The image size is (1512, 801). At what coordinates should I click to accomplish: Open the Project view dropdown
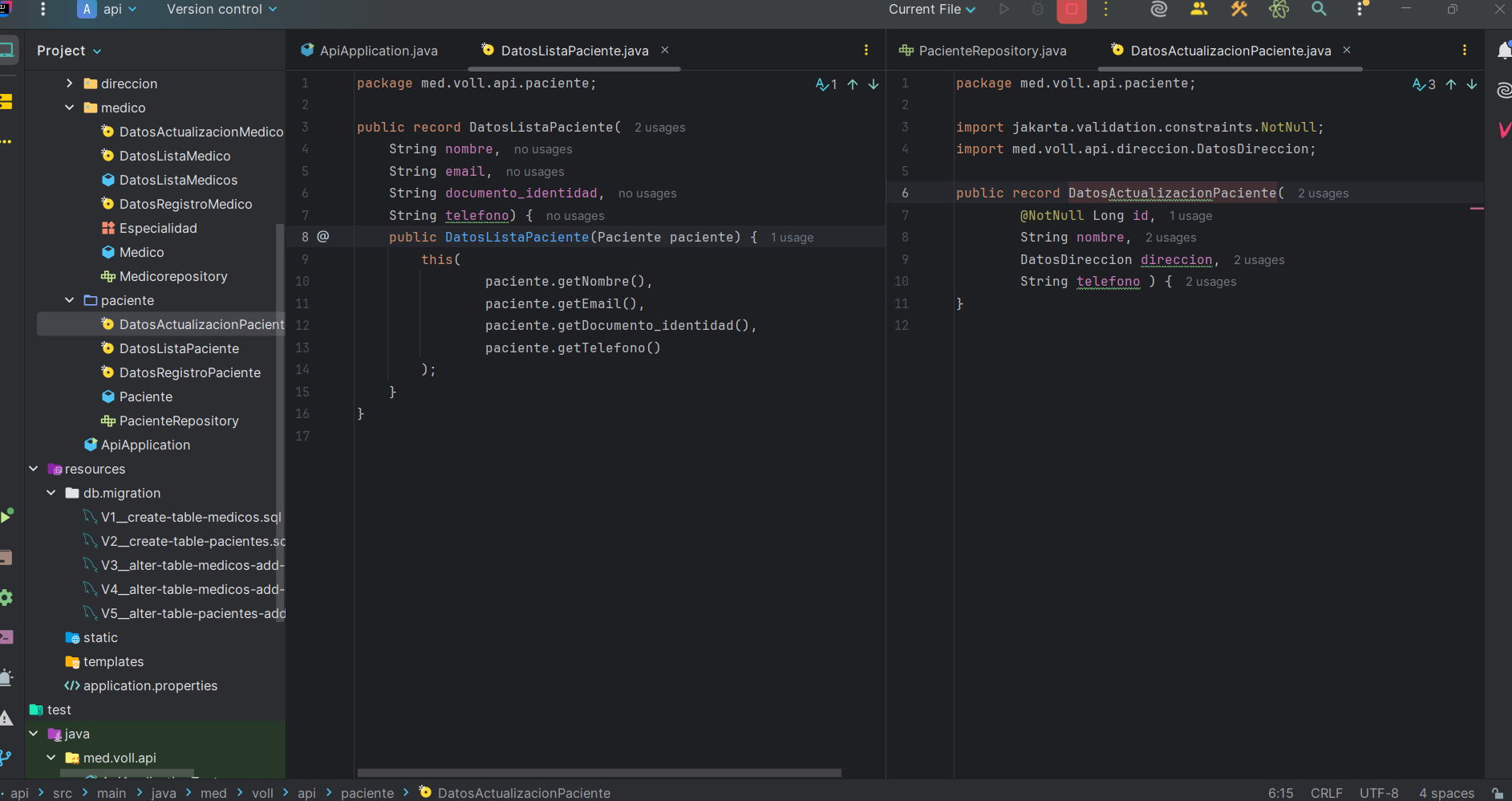[x=69, y=51]
